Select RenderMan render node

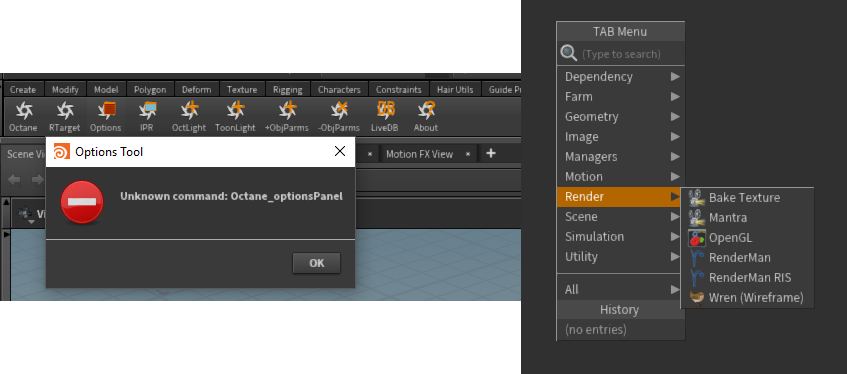(x=747, y=258)
